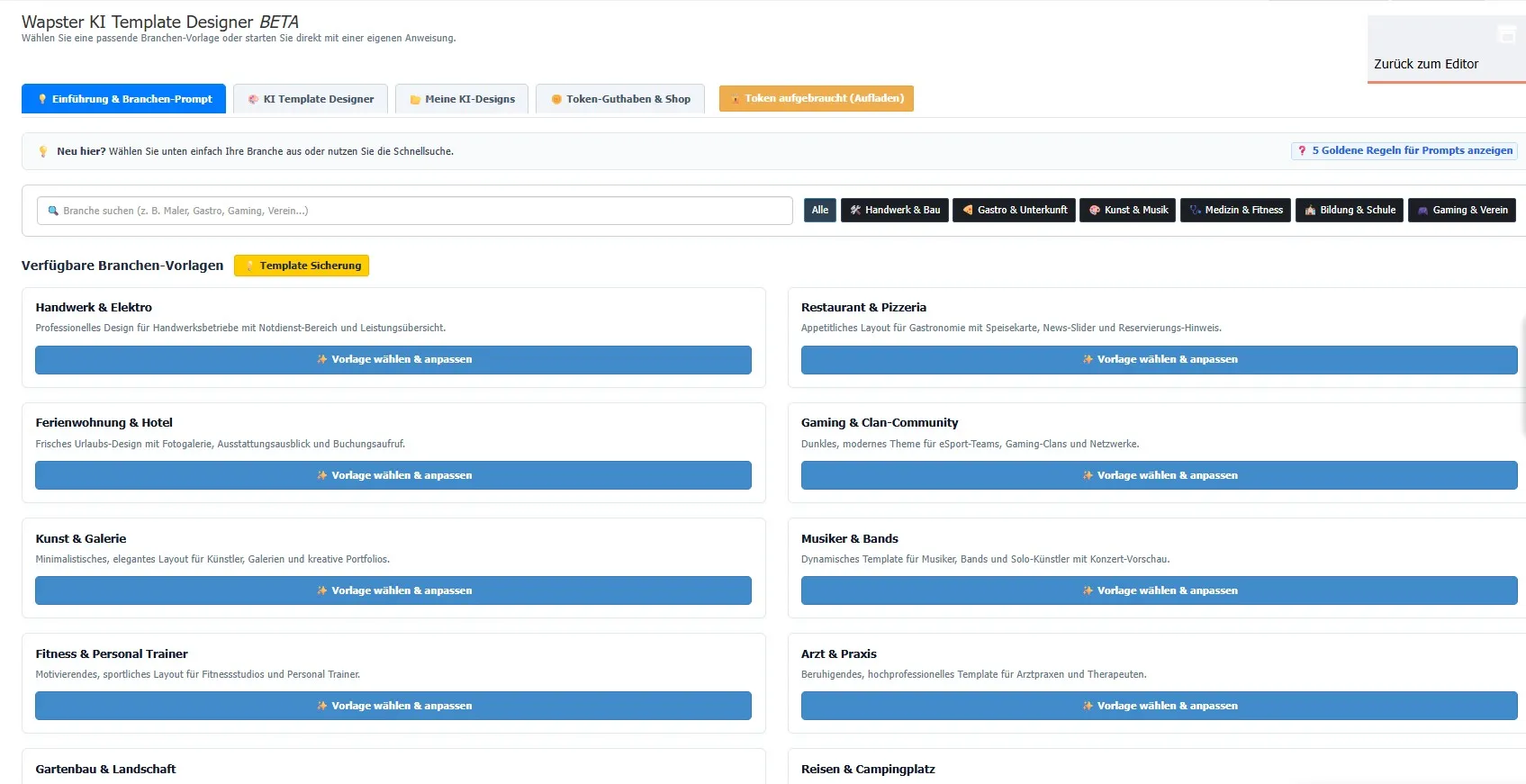Screen dimensions: 1526x784
Task: Click the Wapster KI Template Designer BETA title
Action: [x=160, y=22]
